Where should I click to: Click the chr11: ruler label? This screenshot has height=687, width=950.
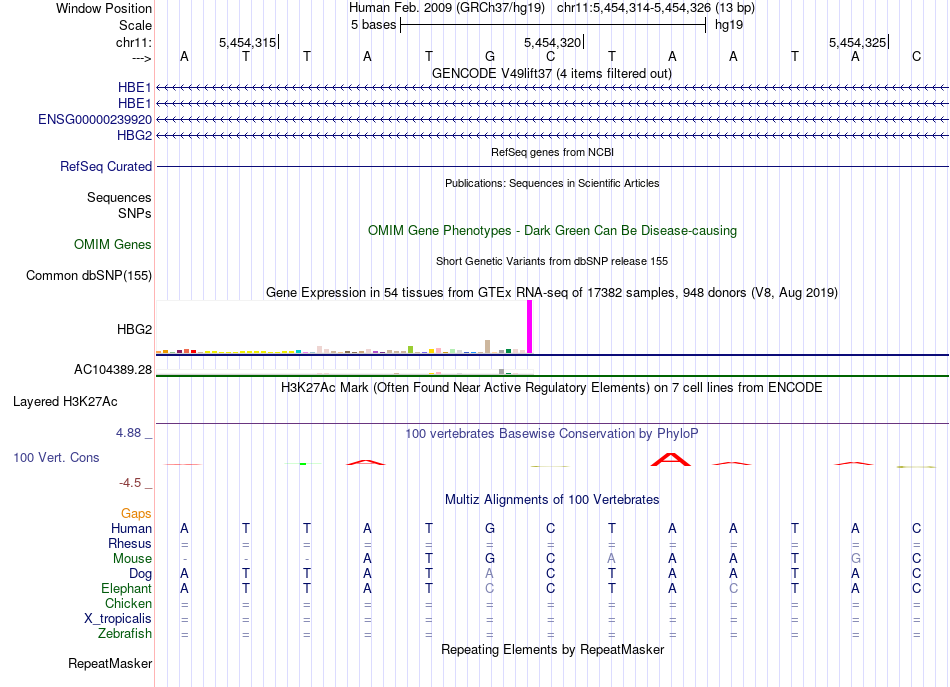pyautogui.click(x=134, y=42)
